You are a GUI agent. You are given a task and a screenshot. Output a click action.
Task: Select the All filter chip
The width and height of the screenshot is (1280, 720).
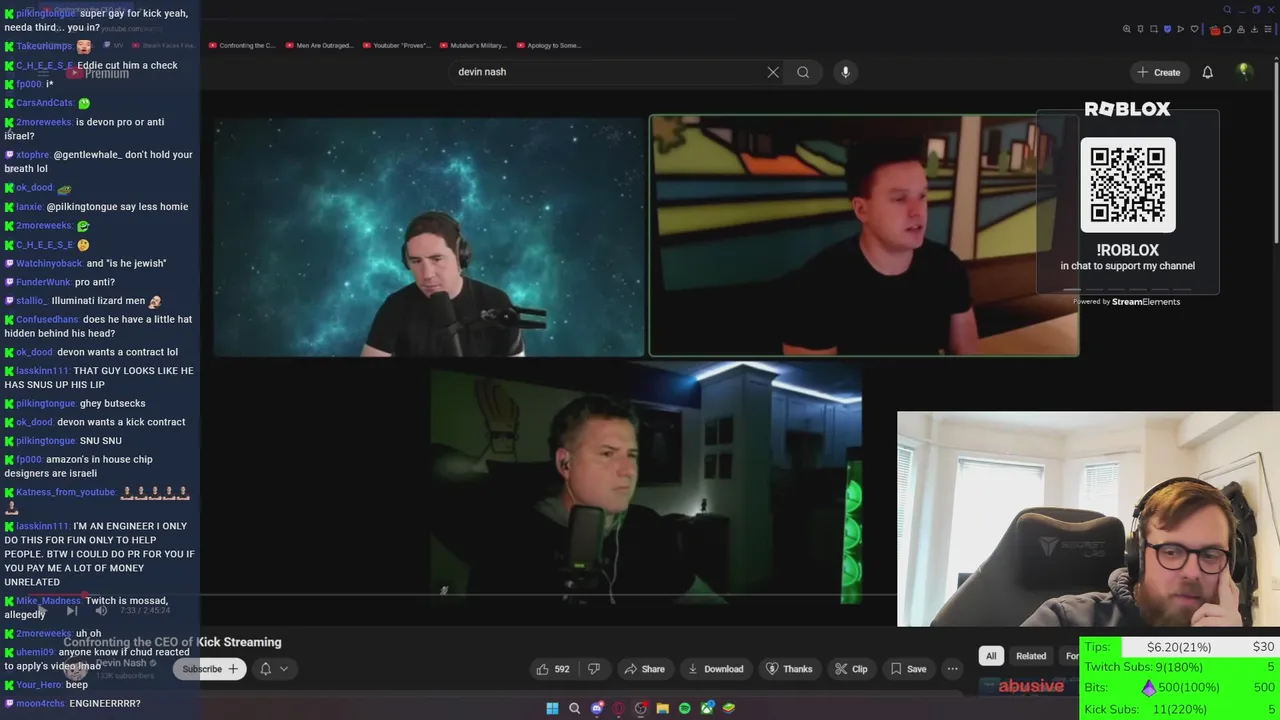click(x=991, y=656)
